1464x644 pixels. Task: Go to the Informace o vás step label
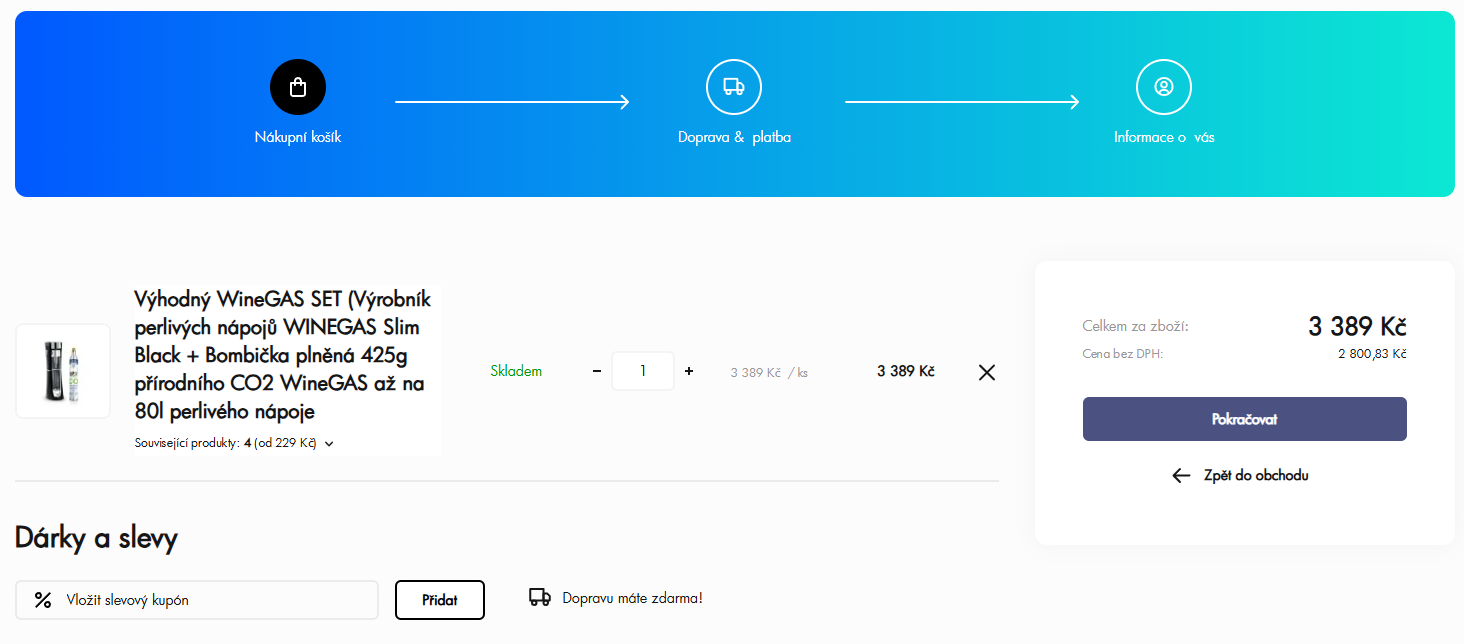pos(1164,137)
